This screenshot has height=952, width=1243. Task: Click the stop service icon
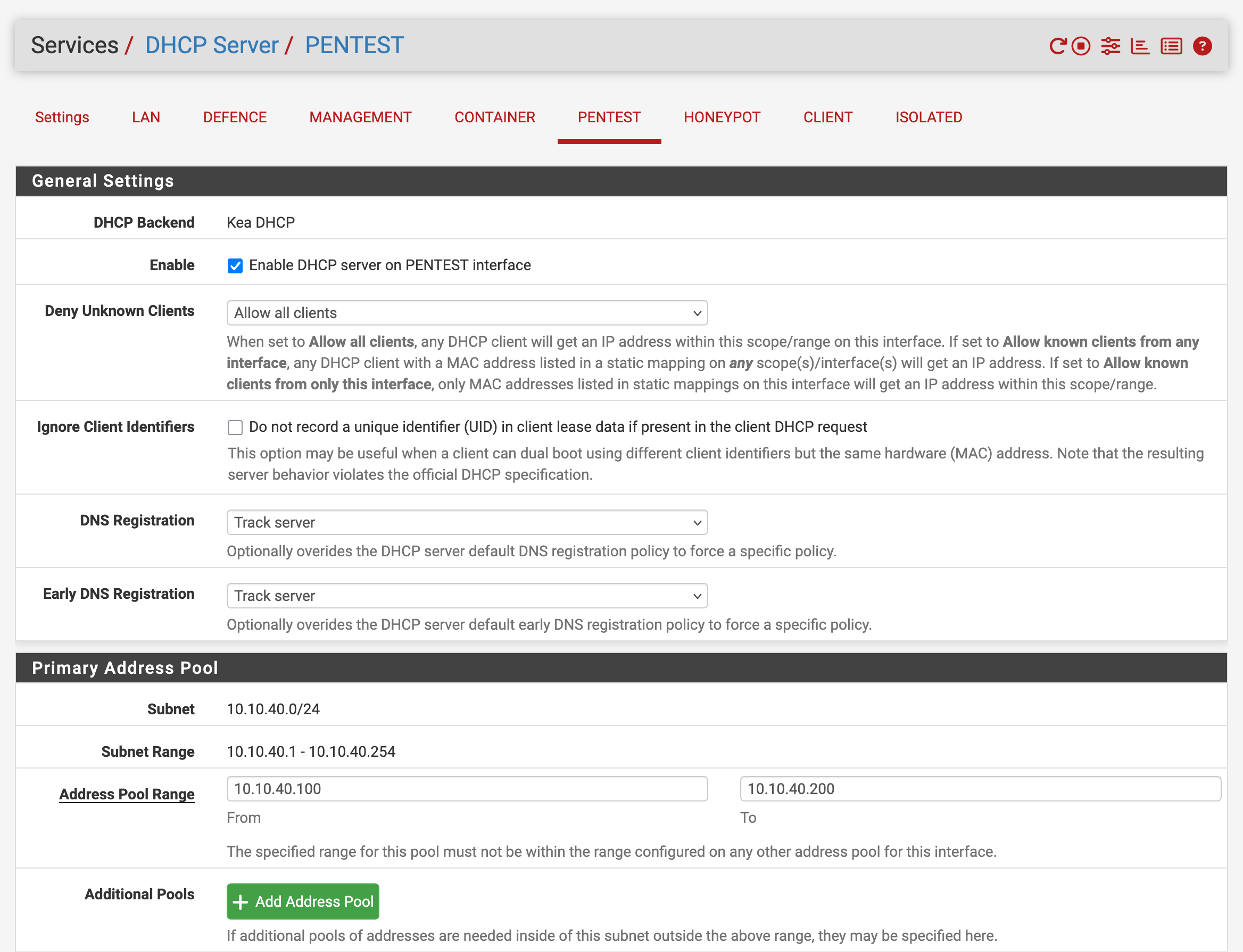click(x=1081, y=46)
